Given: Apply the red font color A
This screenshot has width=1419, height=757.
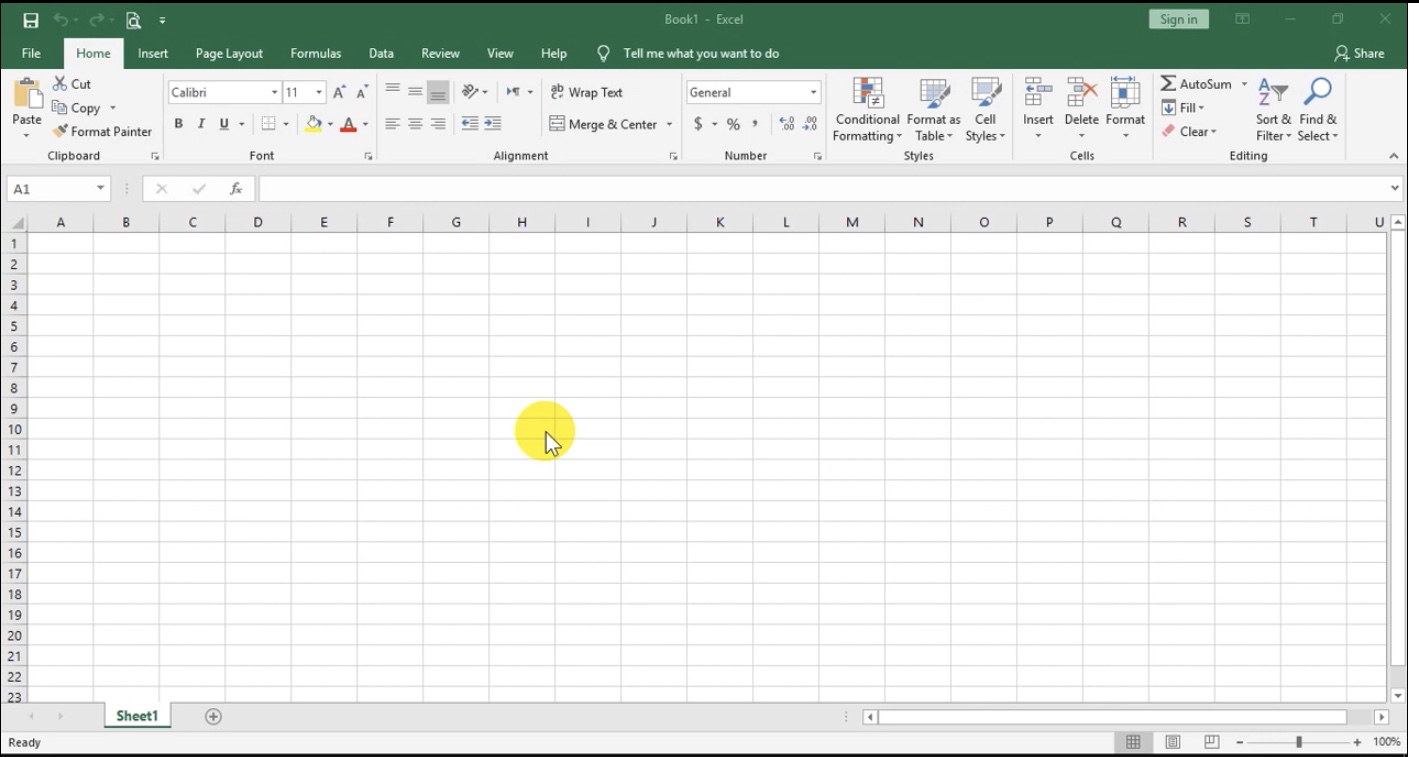Looking at the screenshot, I should point(348,124).
